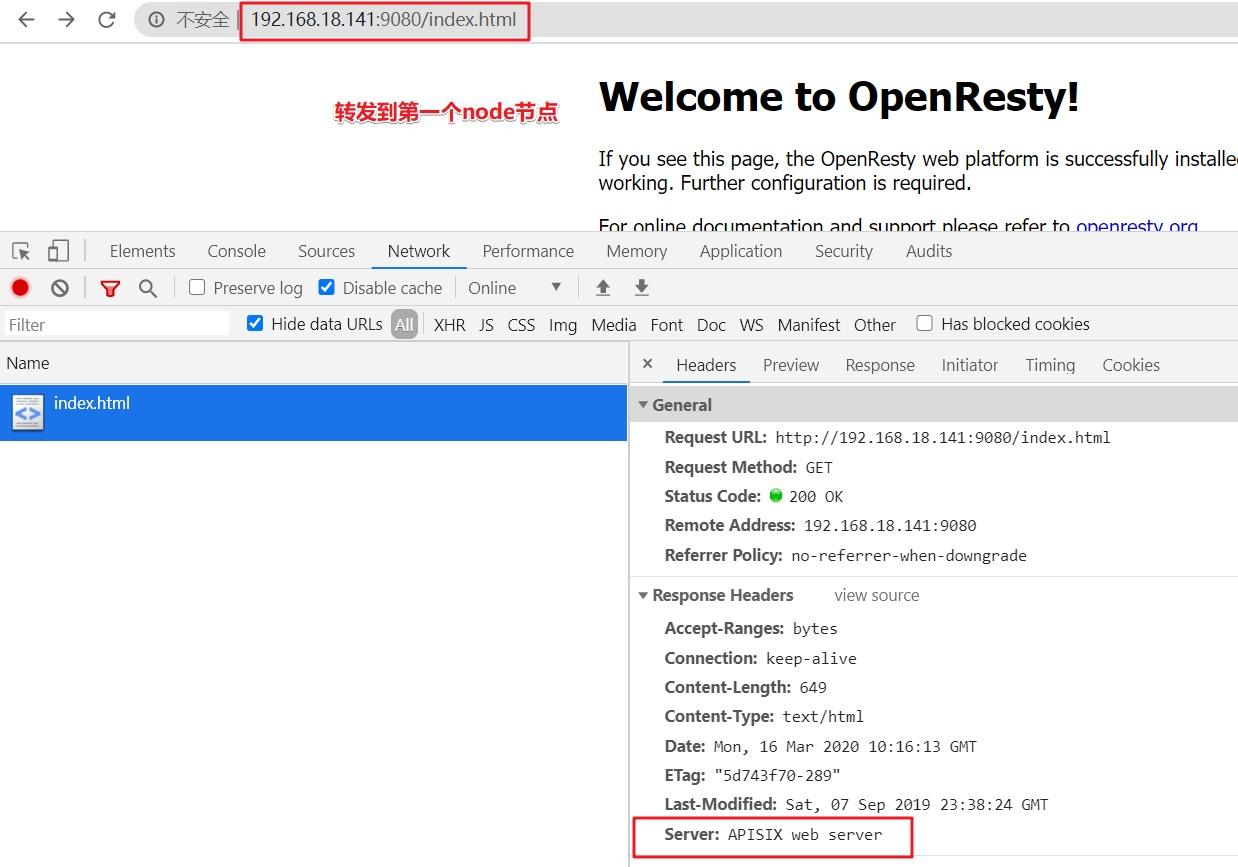Click view source in Response Headers
This screenshot has width=1238, height=867.
coord(877,595)
